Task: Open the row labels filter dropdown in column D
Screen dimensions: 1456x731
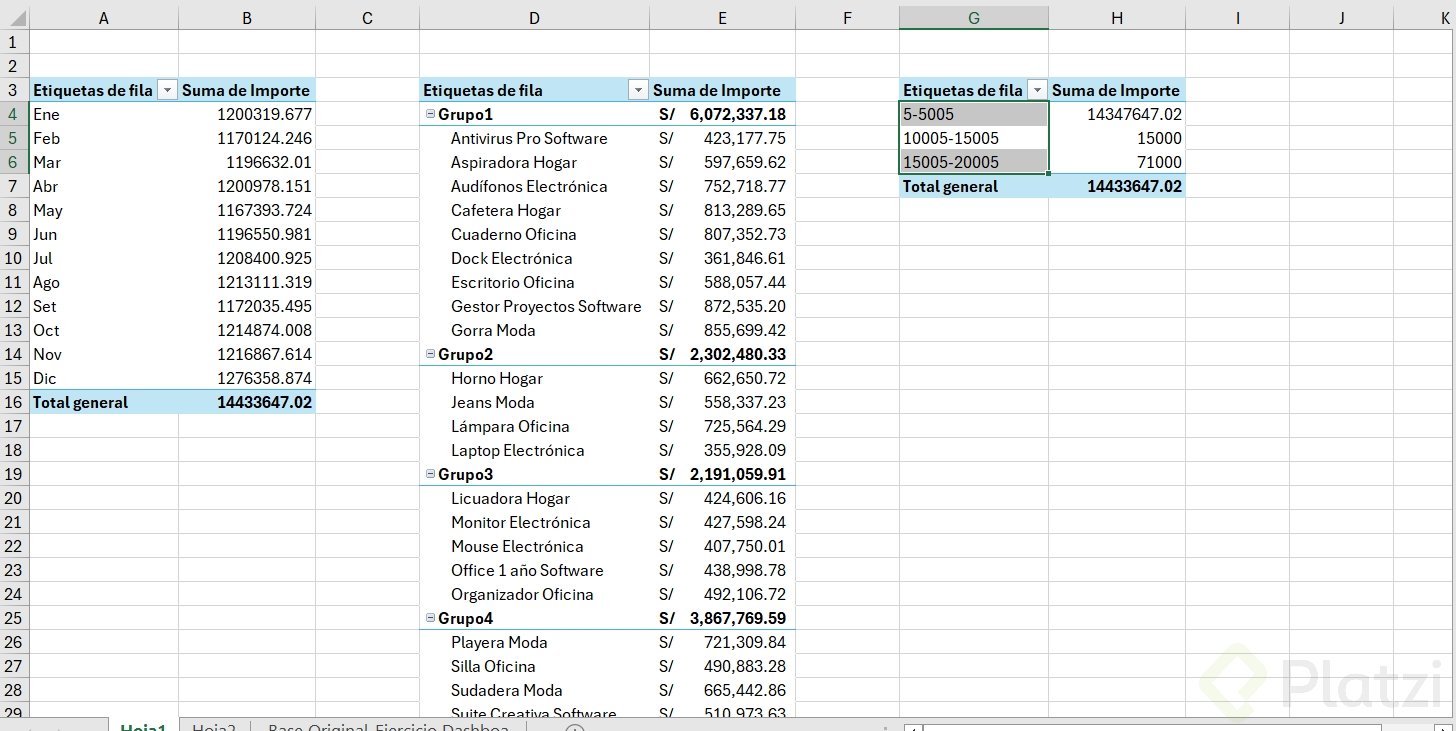Action: [x=637, y=91]
